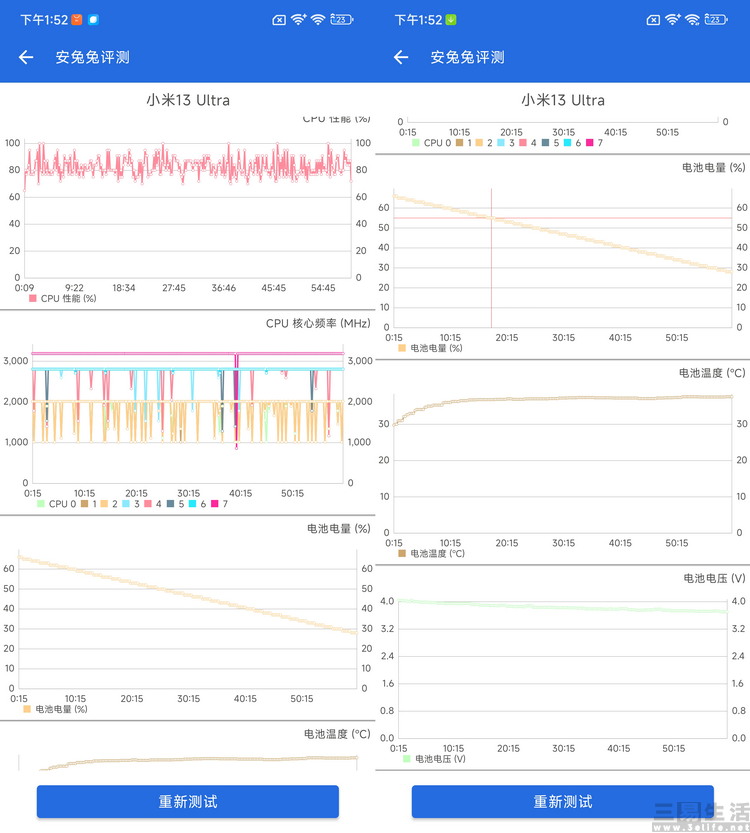This screenshot has height=833, width=750.
Task: Tap 电池电量 (%) title on the right screen
Action: [714, 168]
